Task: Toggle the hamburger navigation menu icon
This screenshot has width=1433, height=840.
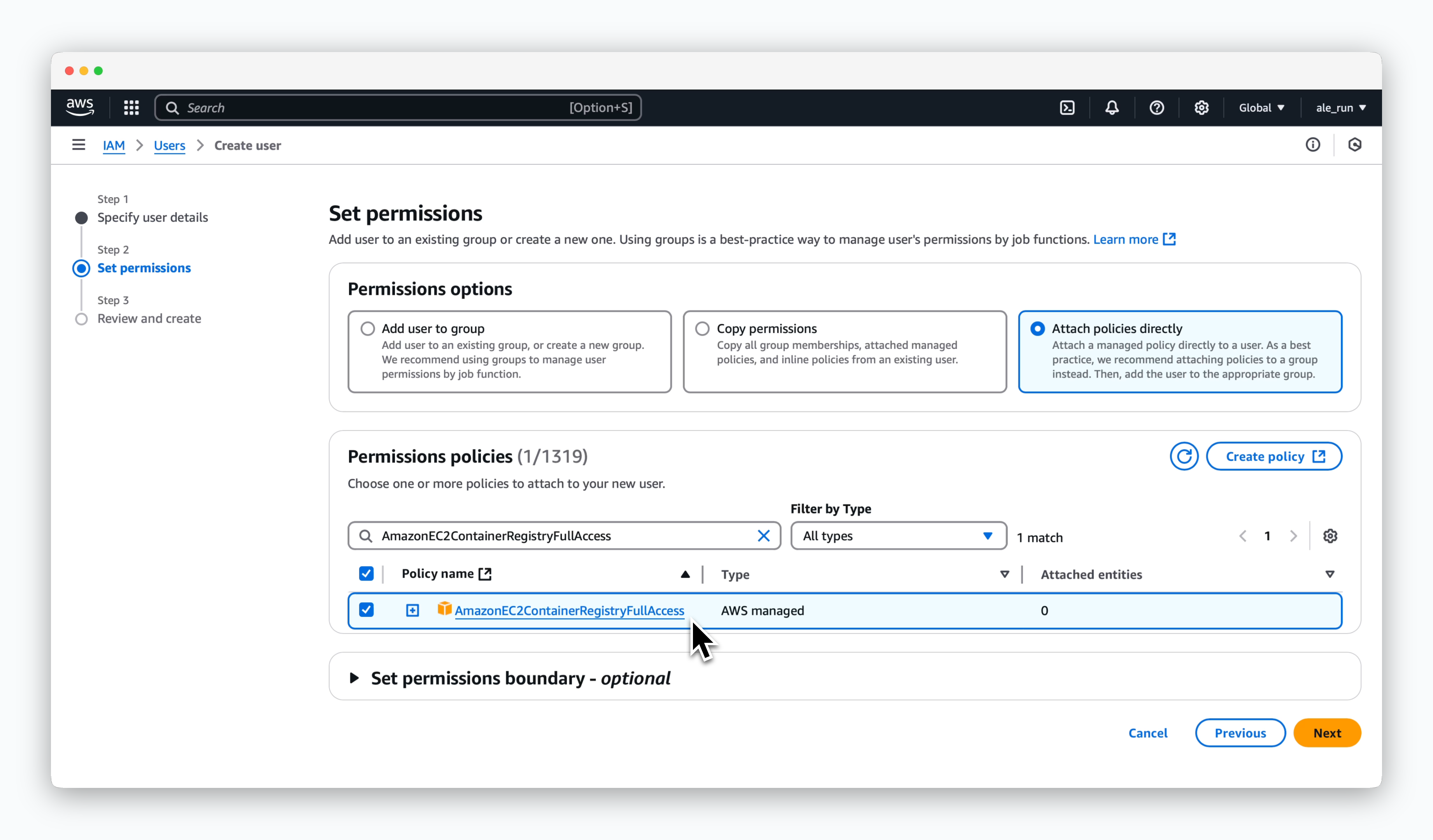Action: [79, 145]
